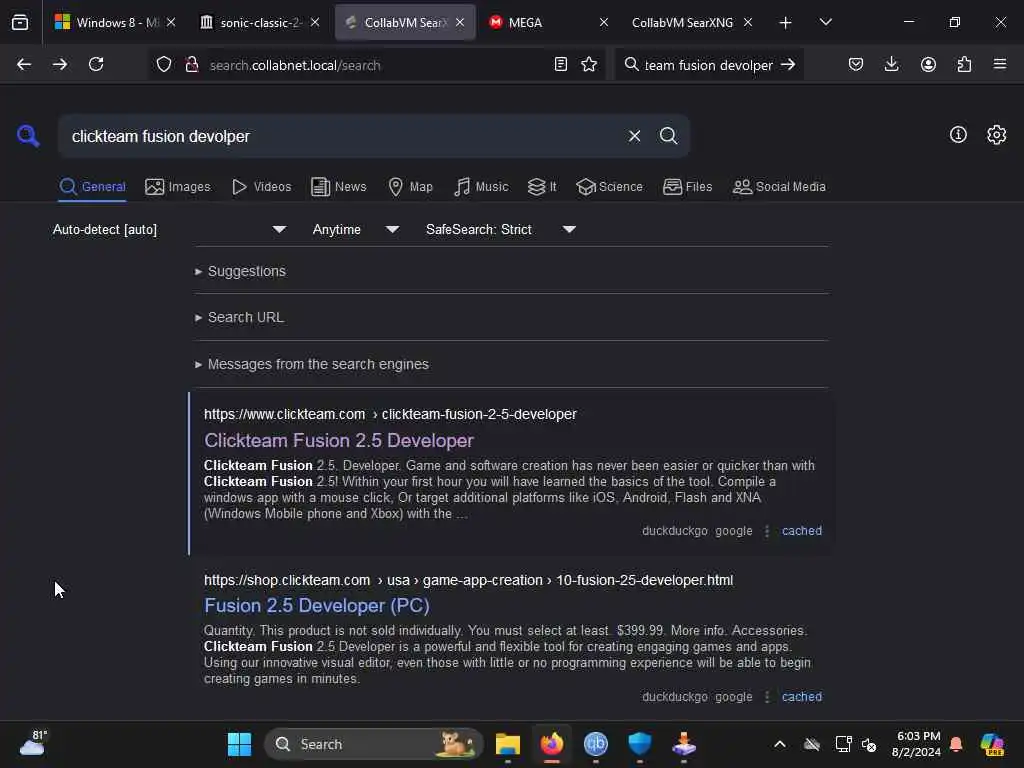Viewport: 1024px width, 768px height.
Task: Open the Firefox downloads panel
Action: point(891,64)
